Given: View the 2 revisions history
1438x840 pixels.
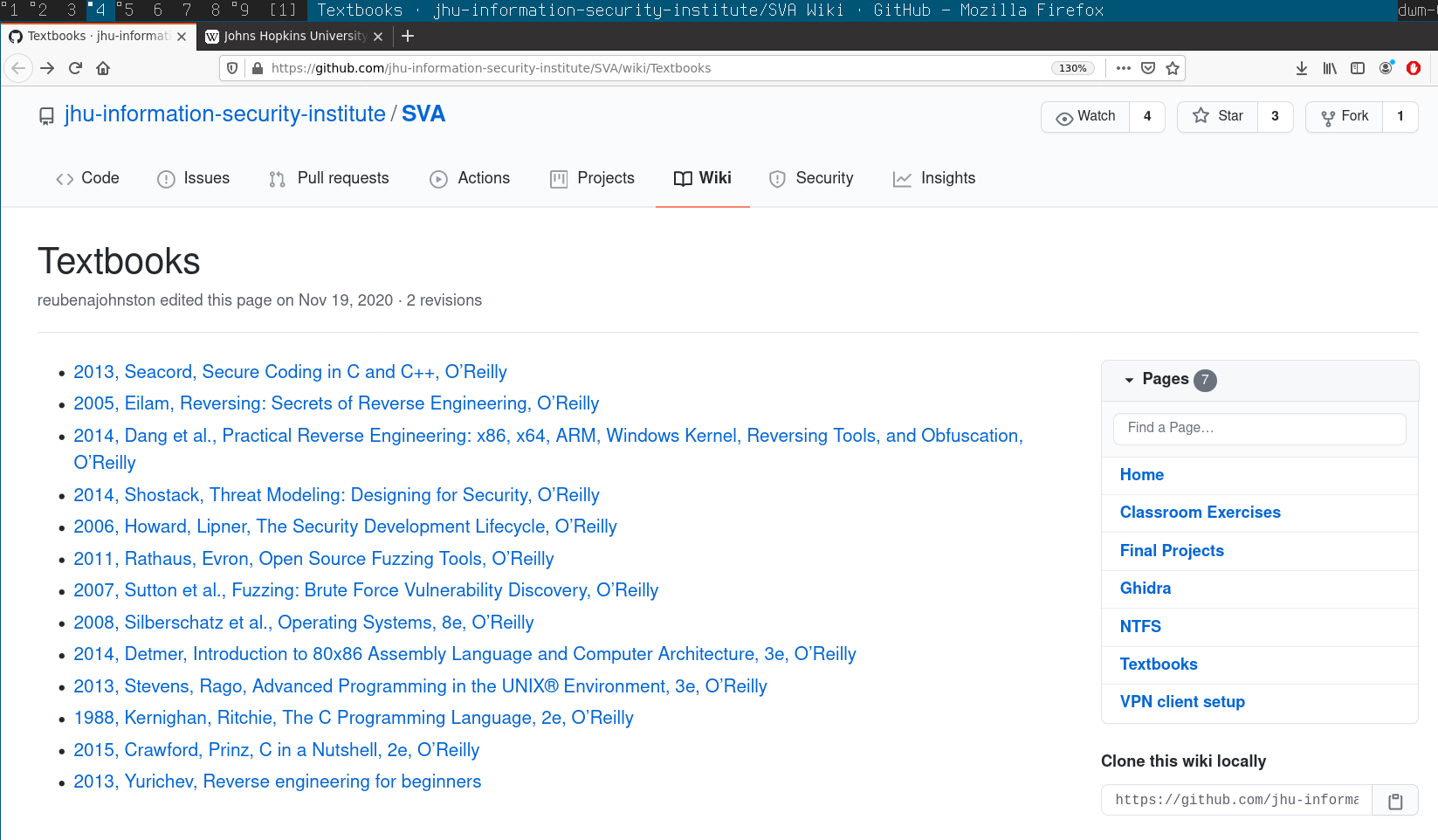Looking at the screenshot, I should pyautogui.click(x=444, y=300).
